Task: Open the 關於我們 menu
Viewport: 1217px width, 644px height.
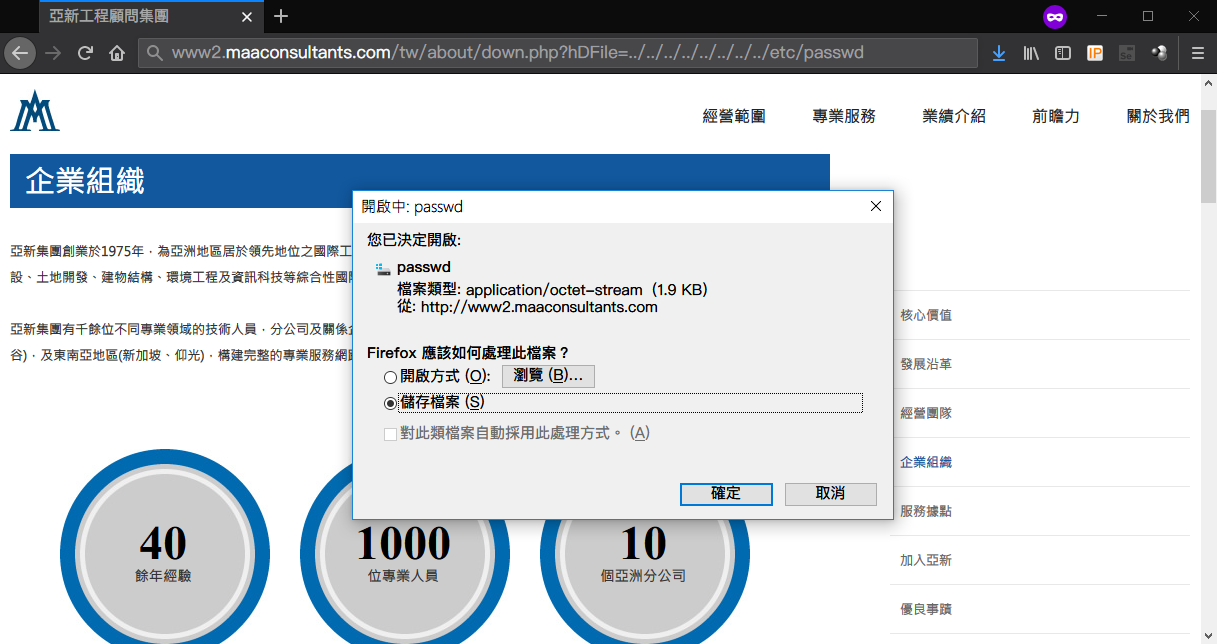Action: click(x=1158, y=117)
